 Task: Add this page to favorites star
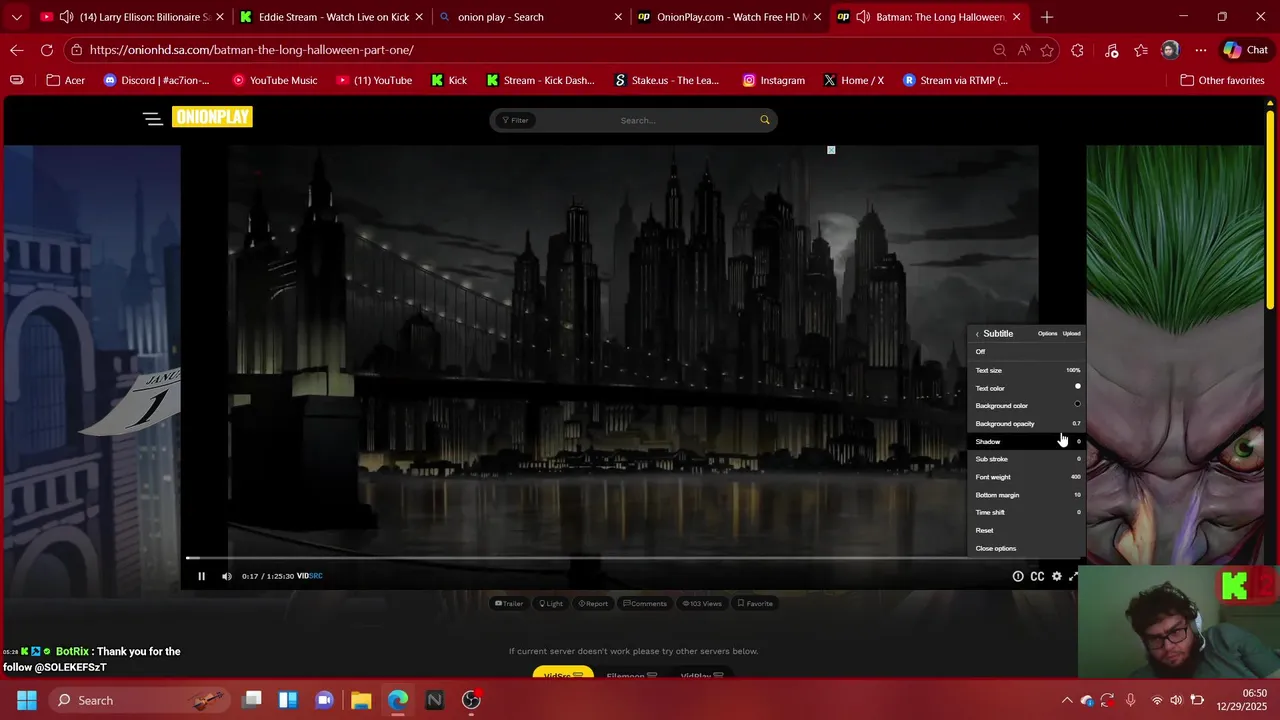click(x=1047, y=50)
